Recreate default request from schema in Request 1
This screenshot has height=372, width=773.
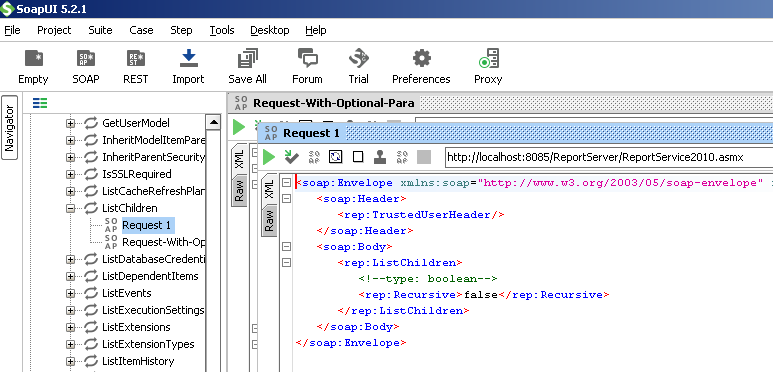336,157
